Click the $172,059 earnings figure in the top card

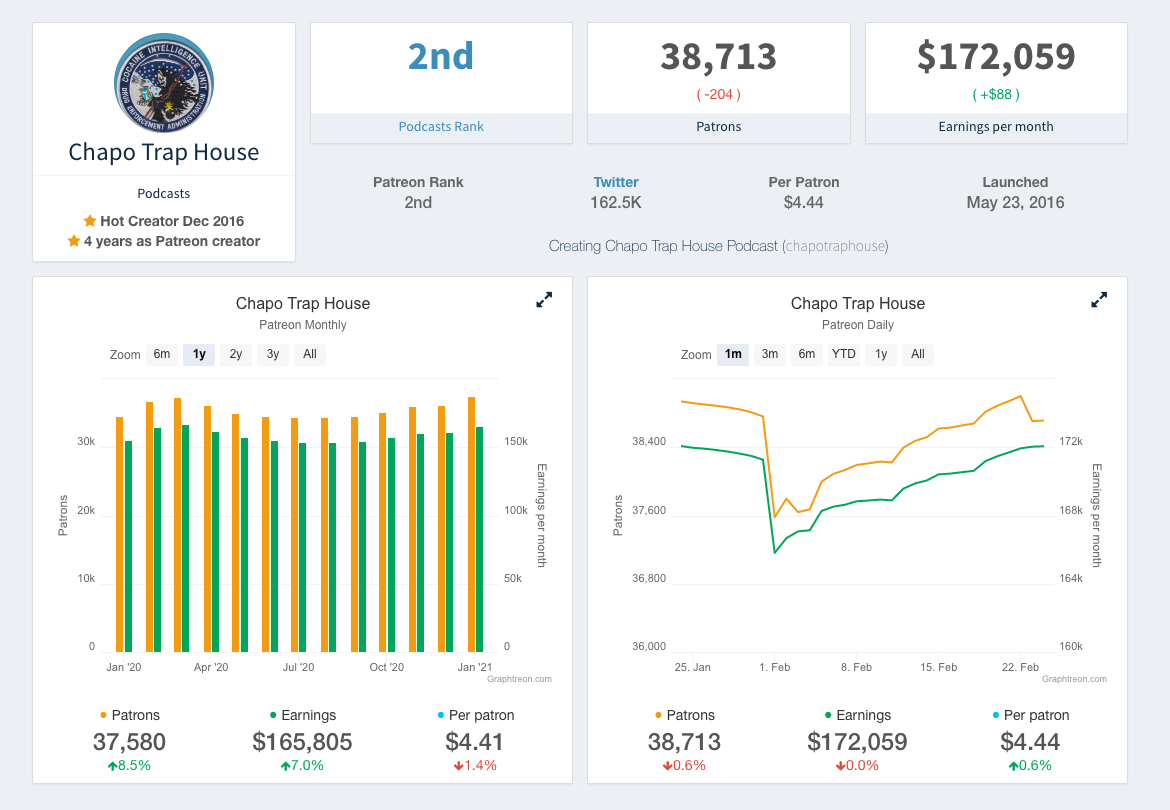(x=996, y=57)
